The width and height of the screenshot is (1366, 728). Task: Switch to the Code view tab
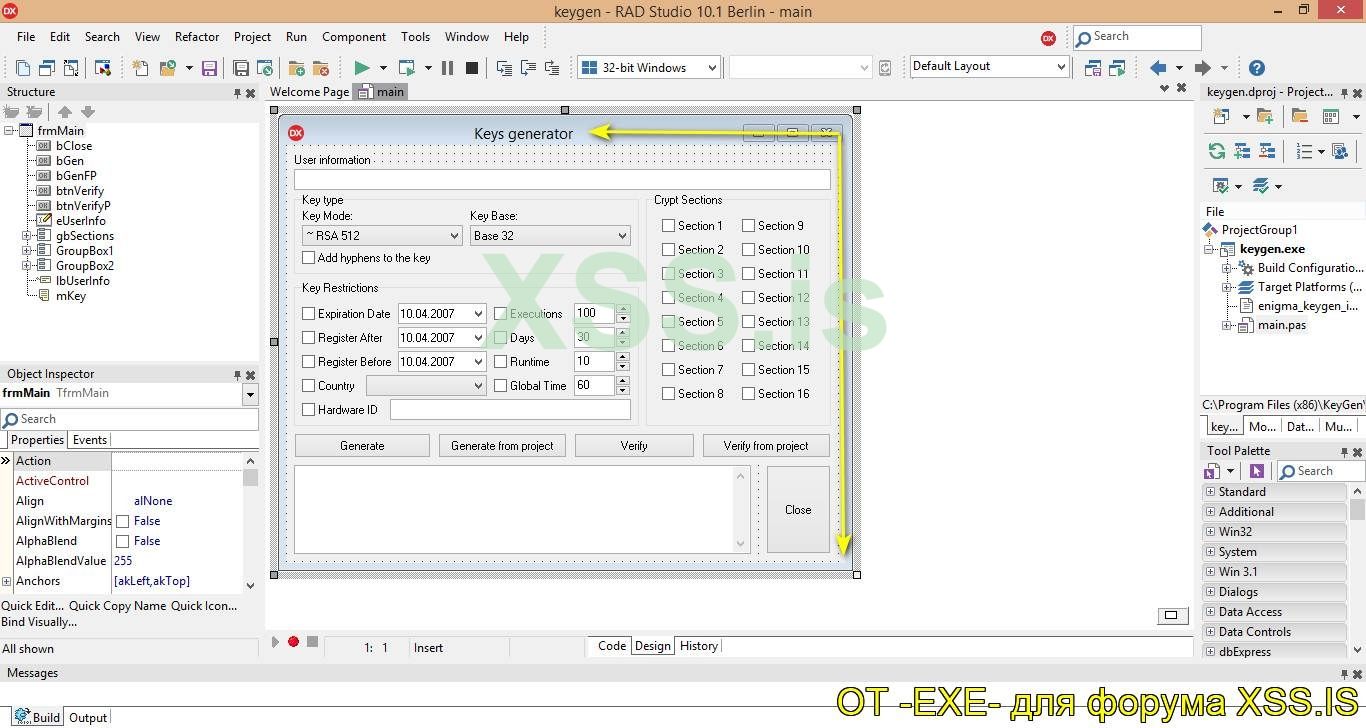pos(612,646)
